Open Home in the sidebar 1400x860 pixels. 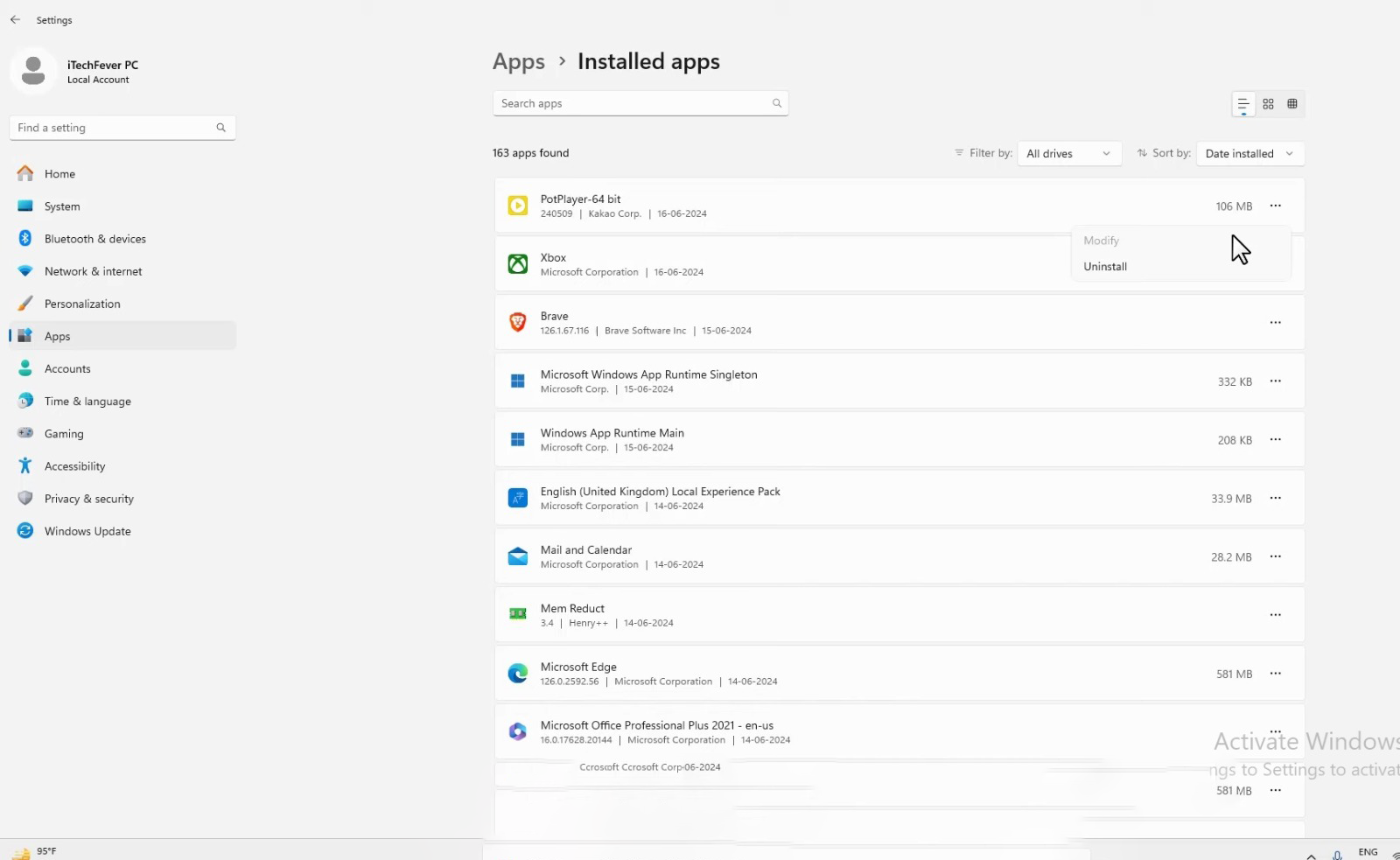coord(122,174)
